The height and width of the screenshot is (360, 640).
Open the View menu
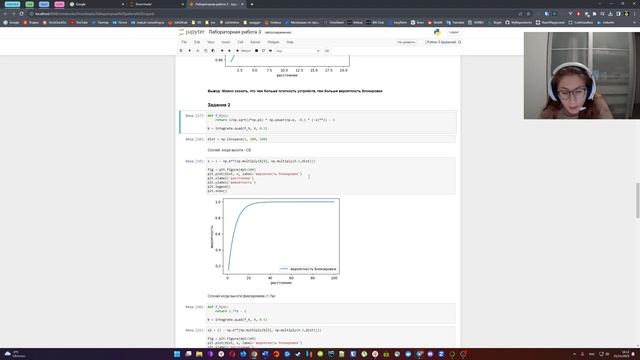tap(211, 42)
